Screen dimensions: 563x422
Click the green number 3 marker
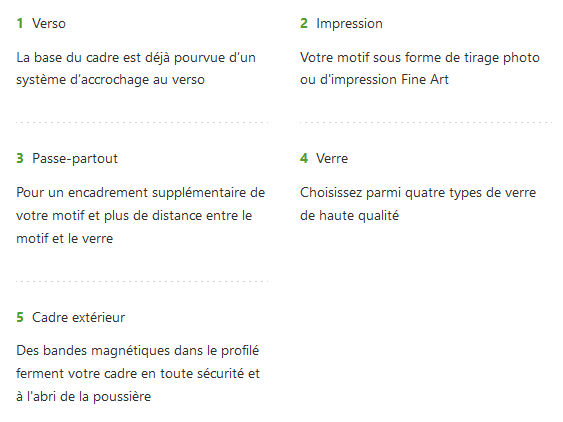tap(20, 158)
